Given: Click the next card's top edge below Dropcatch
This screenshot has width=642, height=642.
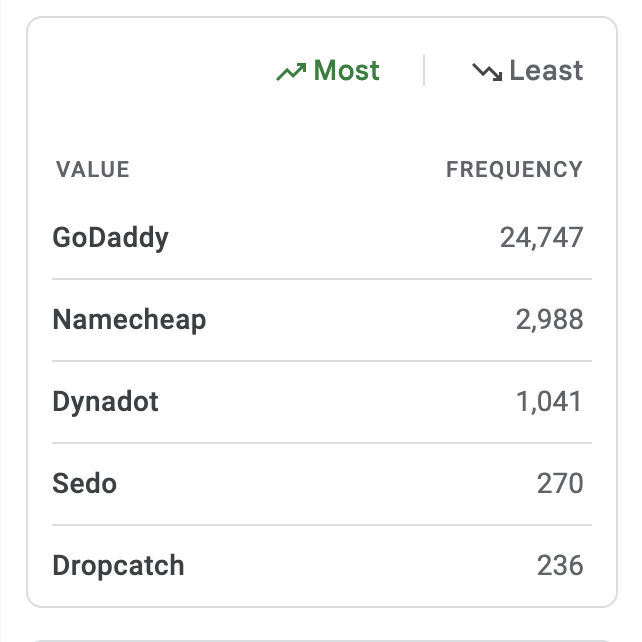Looking at the screenshot, I should pyautogui.click(x=322, y=640).
